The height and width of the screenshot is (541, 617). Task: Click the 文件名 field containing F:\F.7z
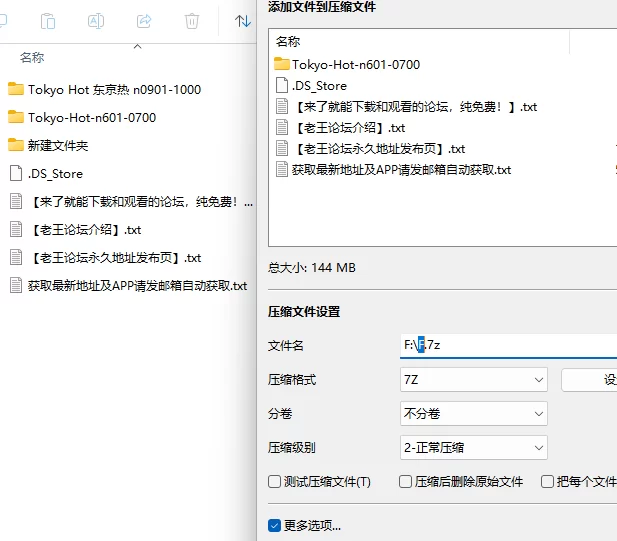click(508, 345)
